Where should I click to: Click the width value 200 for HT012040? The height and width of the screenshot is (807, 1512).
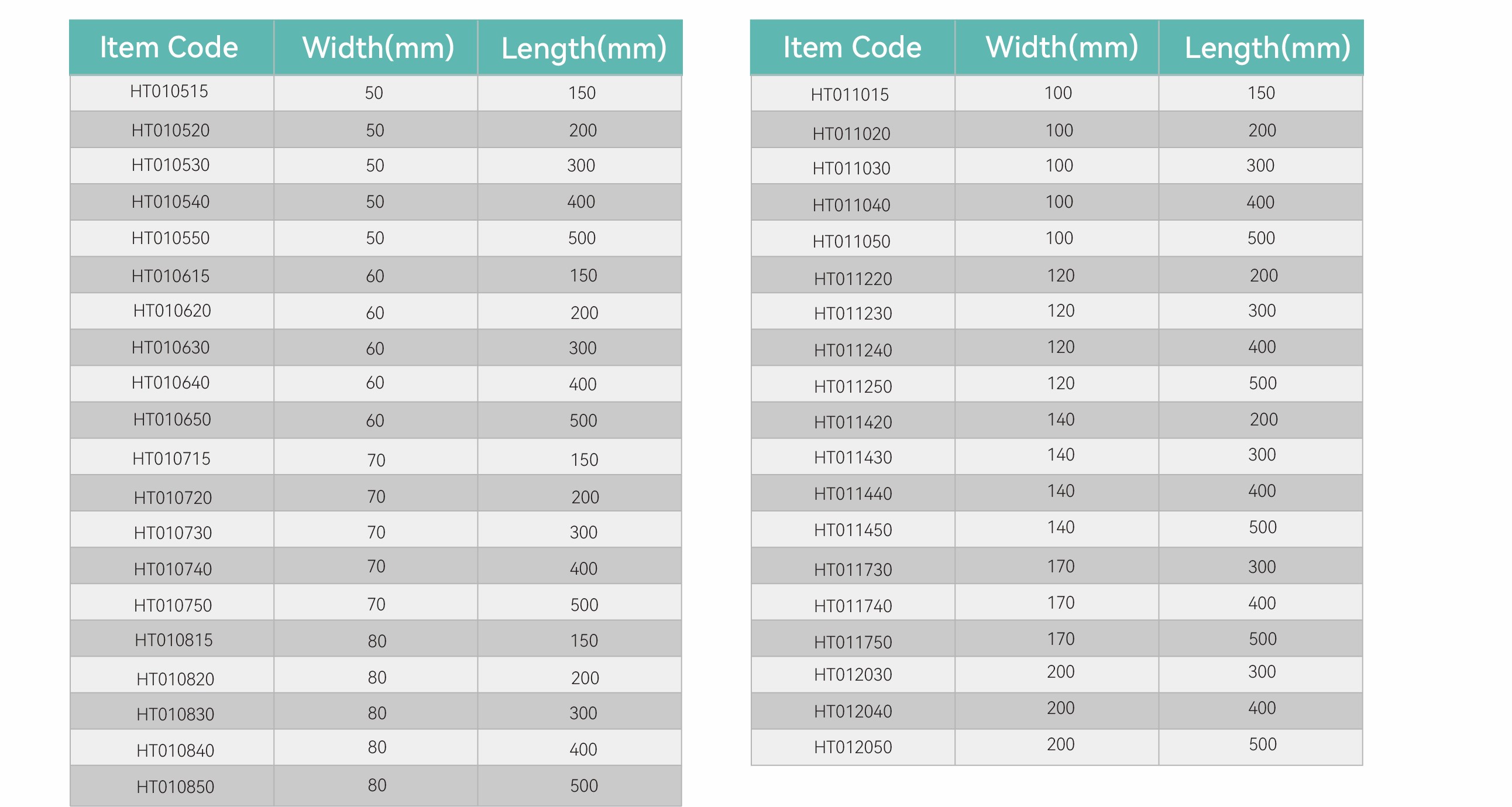tap(1061, 708)
